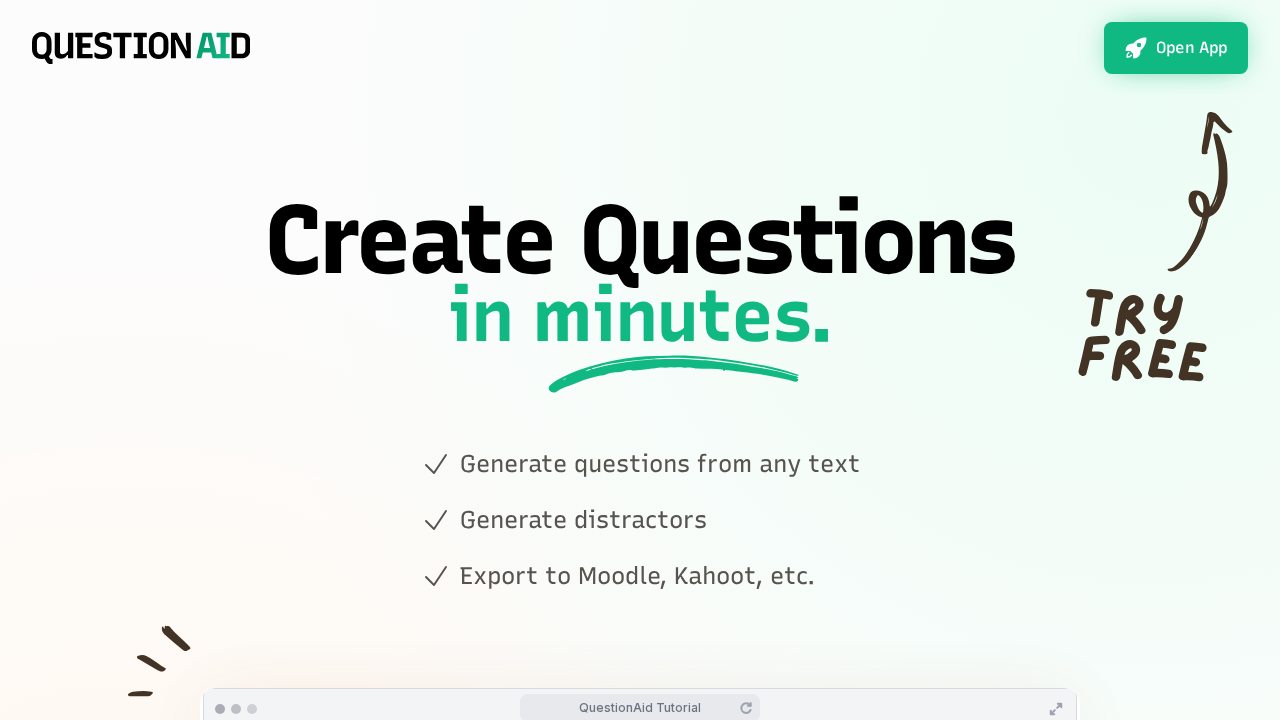Click the rocket icon in the Open App button

[x=1136, y=47]
